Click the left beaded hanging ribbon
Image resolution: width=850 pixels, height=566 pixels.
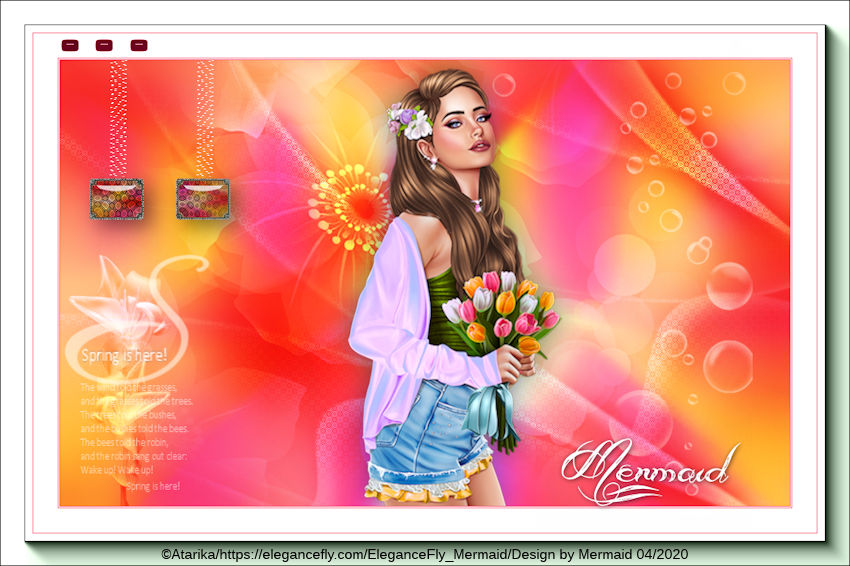tap(118, 118)
